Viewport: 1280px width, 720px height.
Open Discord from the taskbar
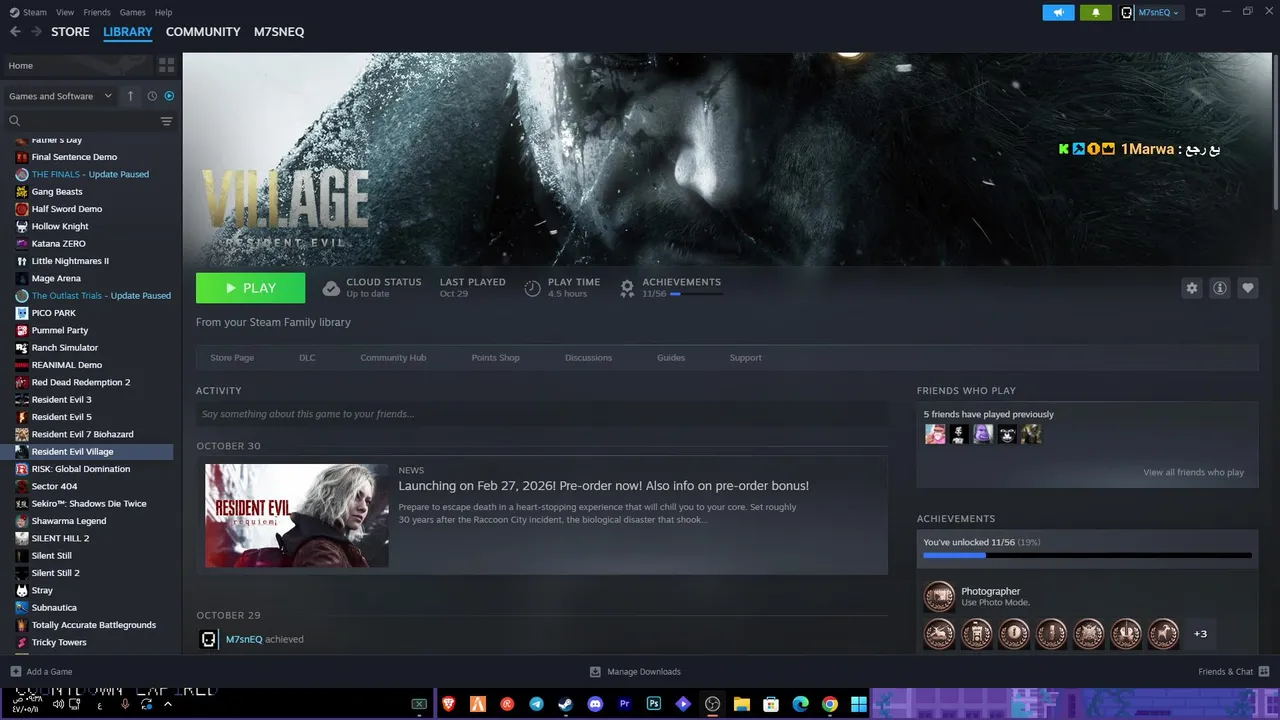click(x=595, y=704)
